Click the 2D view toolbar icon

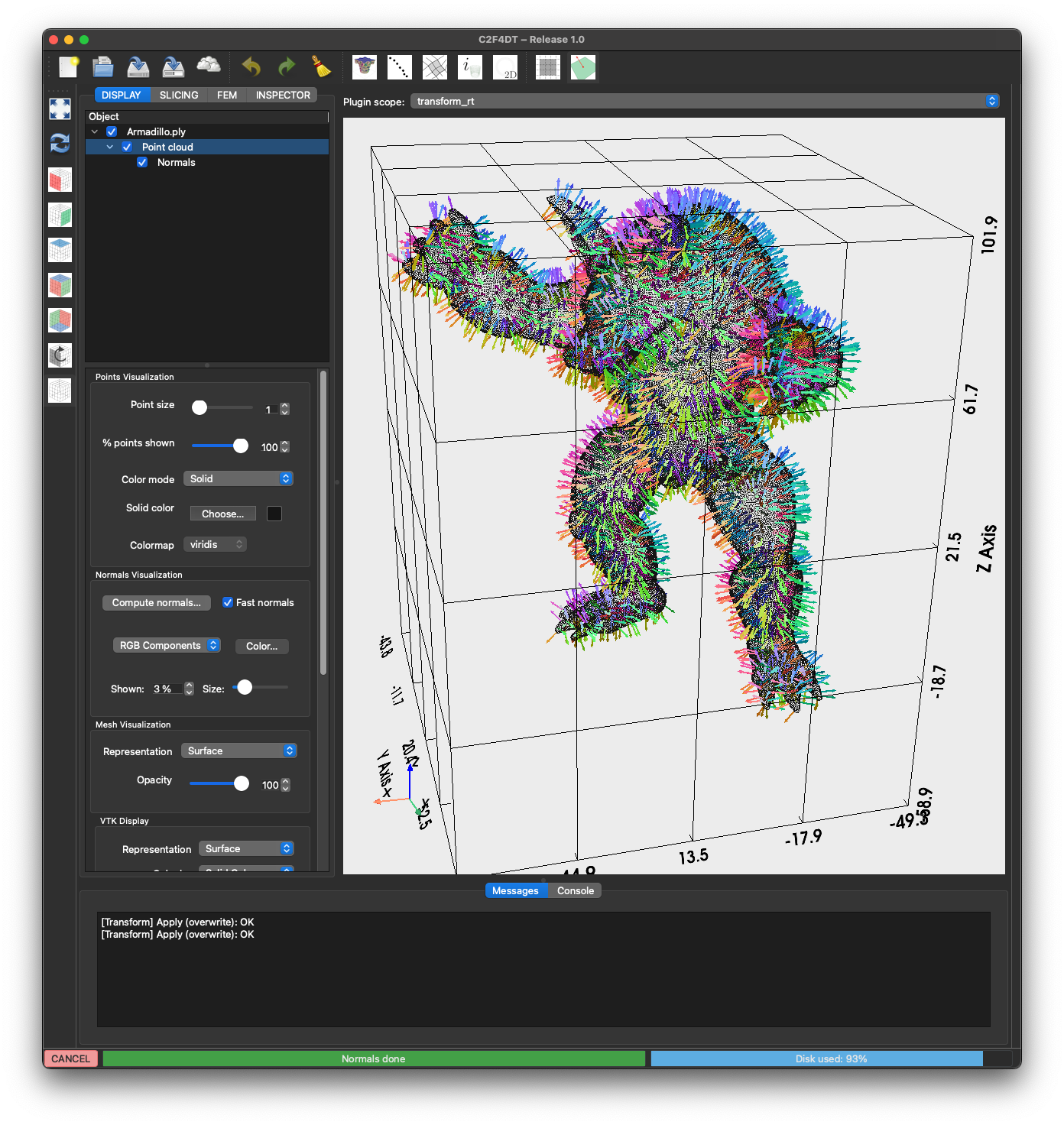point(505,67)
